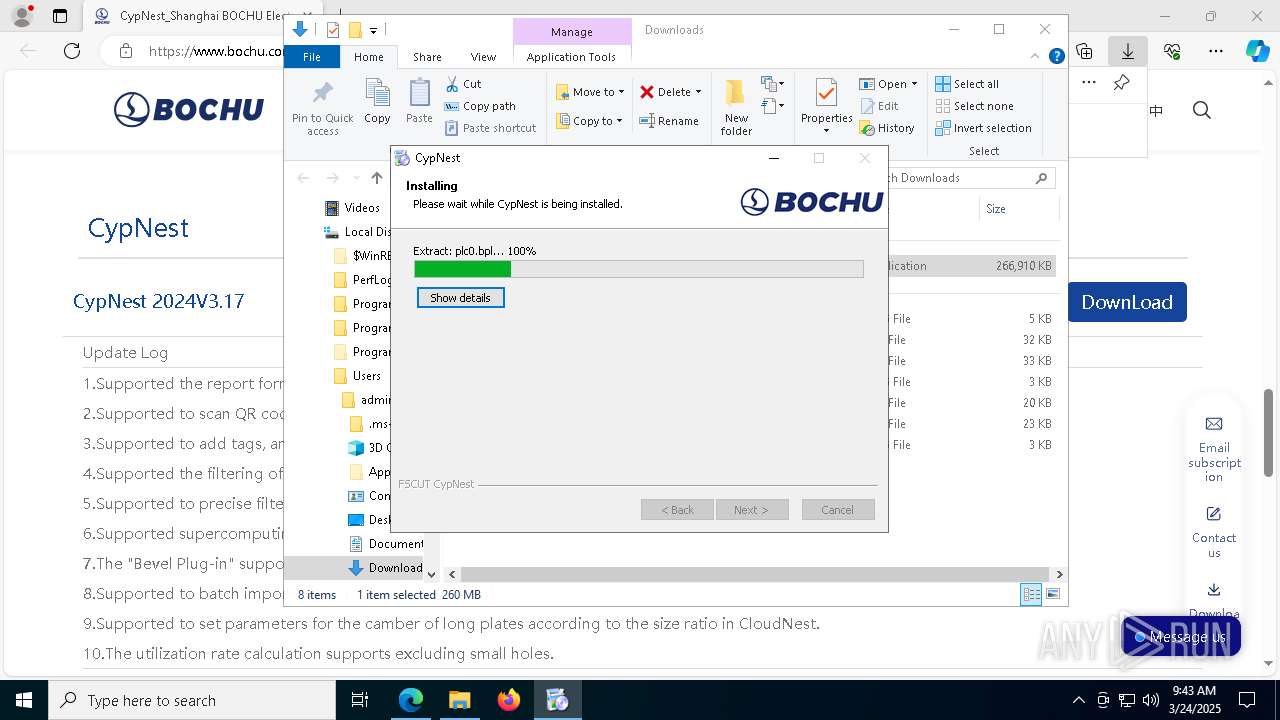Click the Windows Start button
This screenshot has width=1280, height=720.
(24, 700)
